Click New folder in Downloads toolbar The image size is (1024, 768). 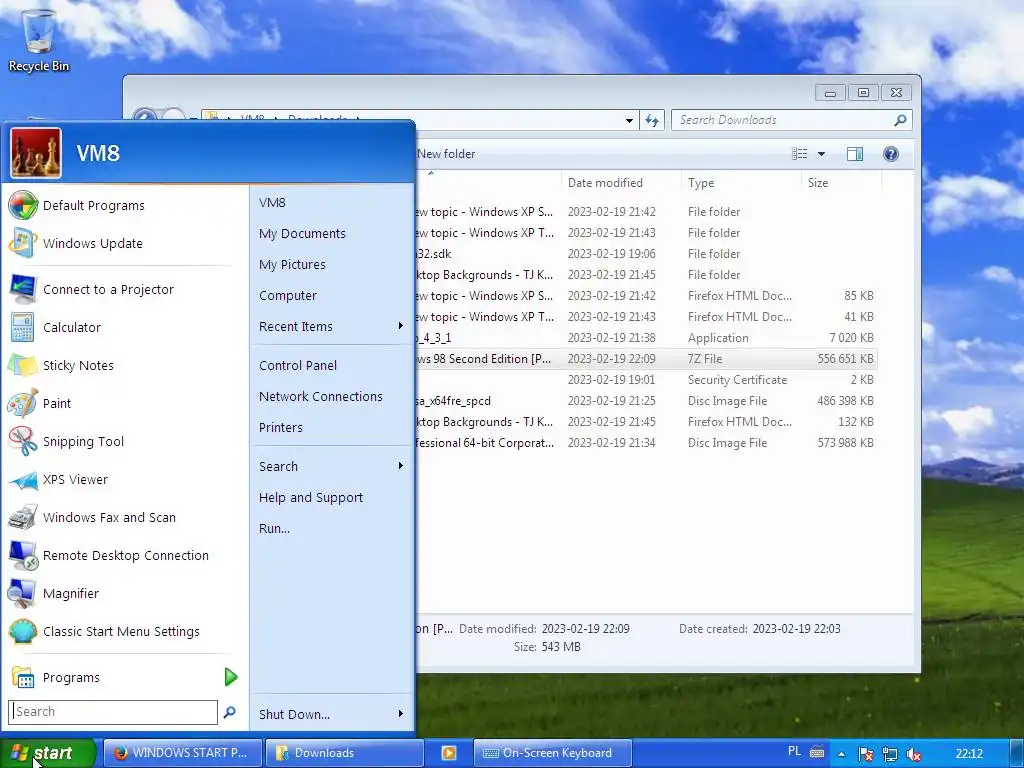(446, 154)
